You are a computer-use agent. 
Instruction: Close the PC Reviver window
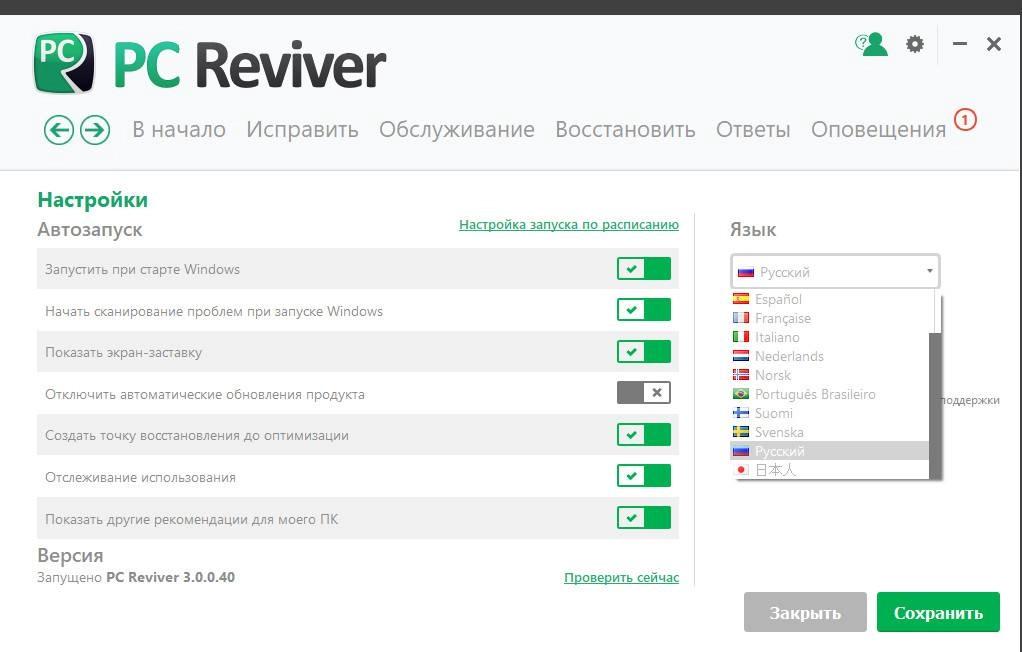point(994,44)
